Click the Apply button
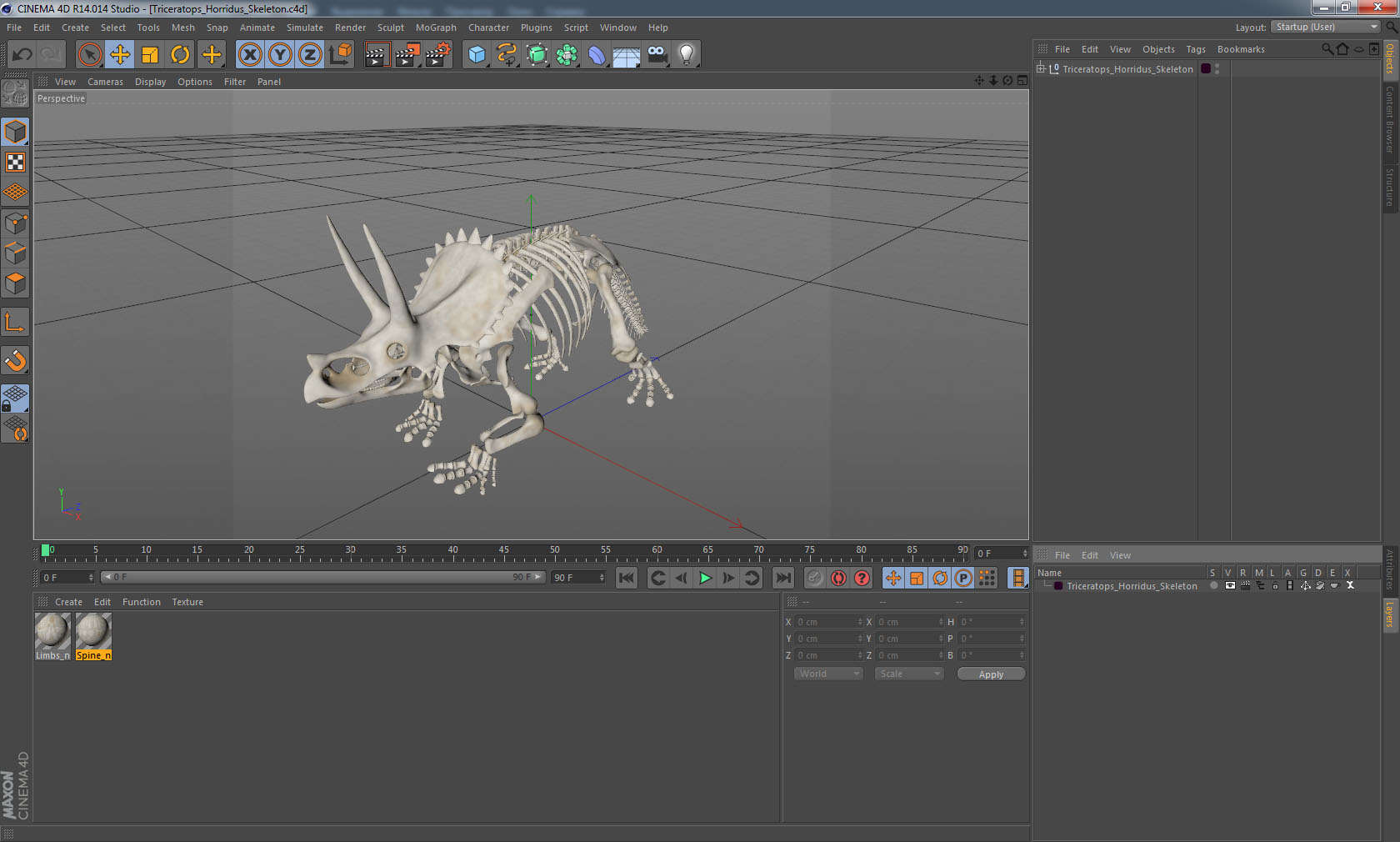This screenshot has height=842, width=1400. 991,674
